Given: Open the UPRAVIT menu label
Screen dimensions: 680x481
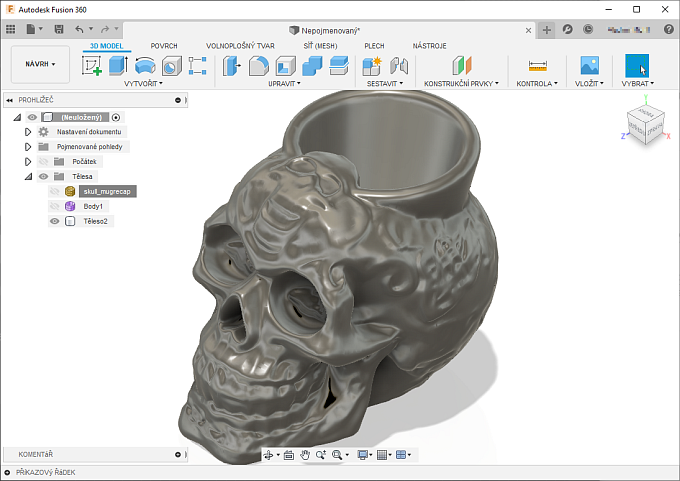Looking at the screenshot, I should coord(284,84).
